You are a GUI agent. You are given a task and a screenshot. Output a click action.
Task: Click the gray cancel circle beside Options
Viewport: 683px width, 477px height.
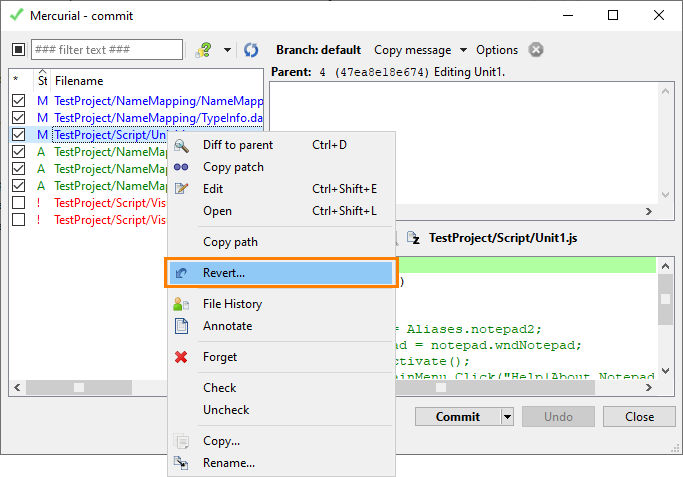536,50
